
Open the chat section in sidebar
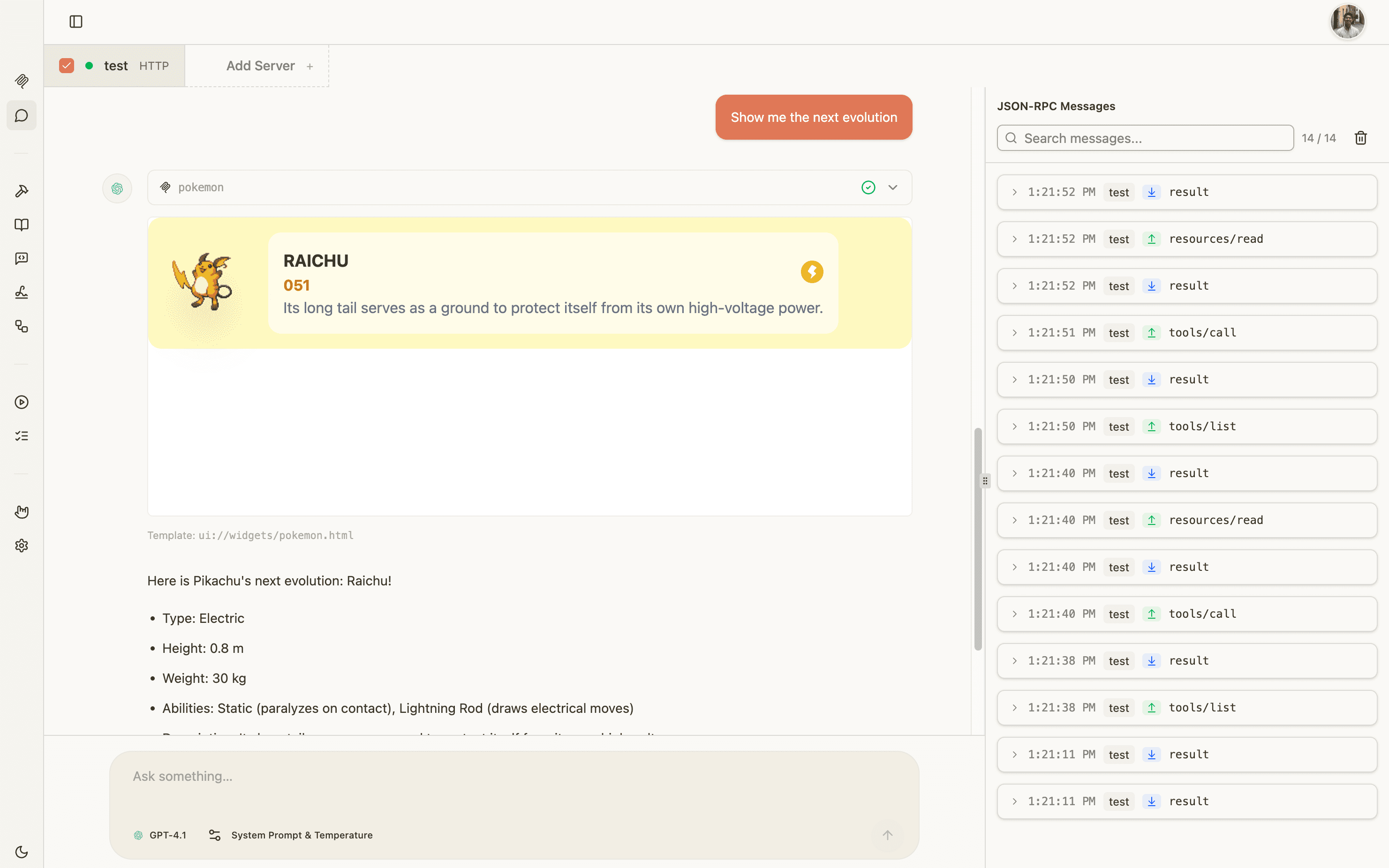click(22, 116)
